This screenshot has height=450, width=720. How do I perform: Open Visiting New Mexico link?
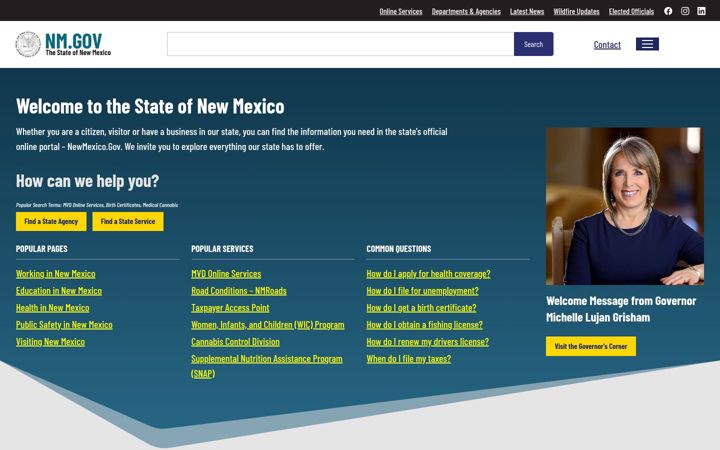coord(51,342)
